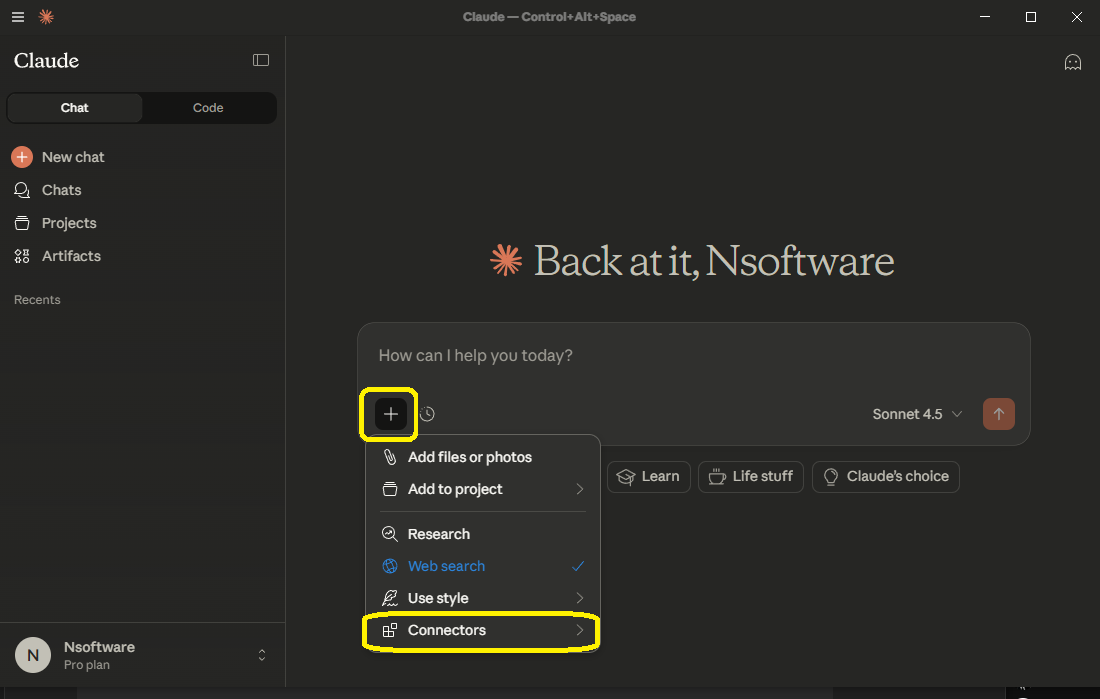Choose Add files or photos
The width and height of the screenshot is (1100, 699).
coord(470,457)
